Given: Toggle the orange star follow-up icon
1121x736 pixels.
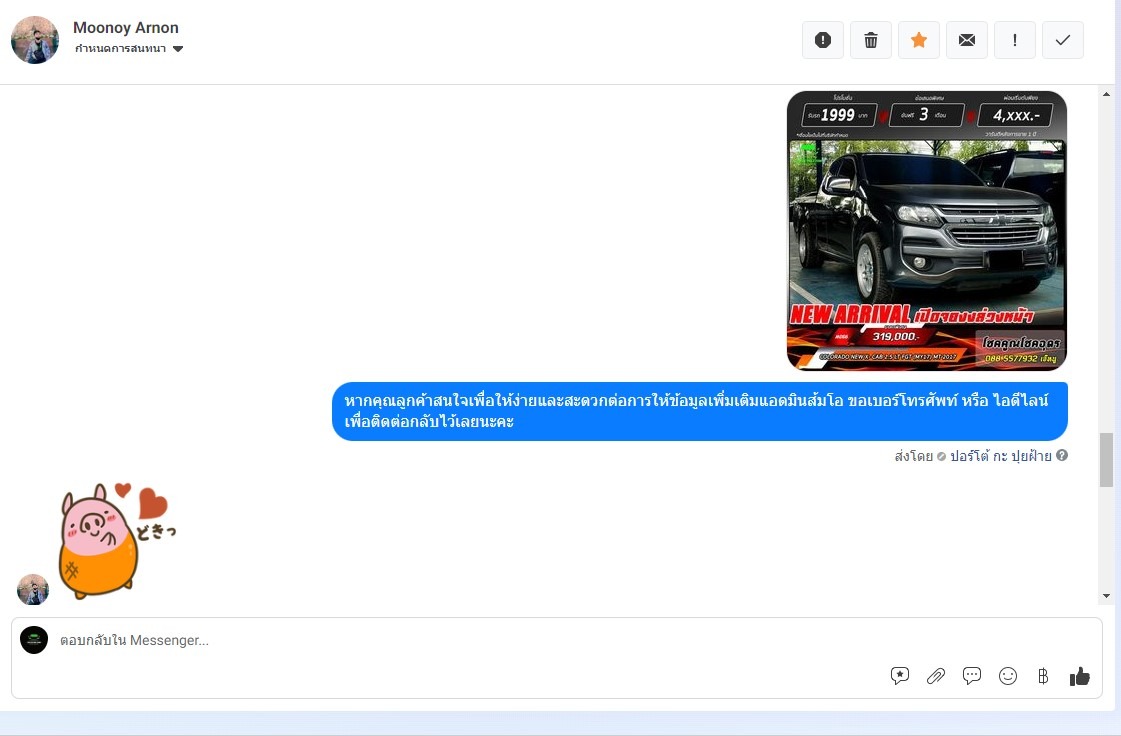Looking at the screenshot, I should tap(919, 40).
